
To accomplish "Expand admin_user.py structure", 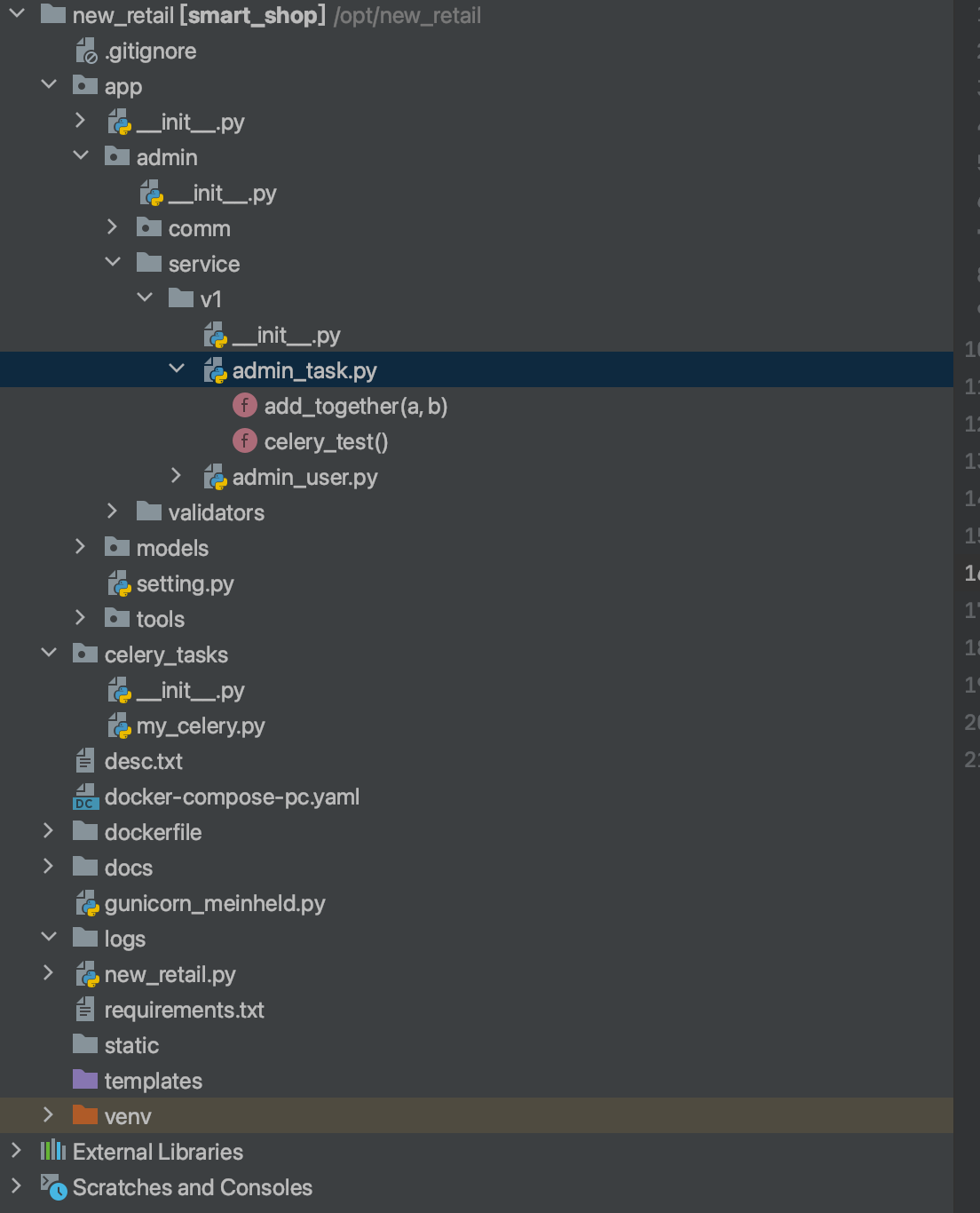I will point(176,475).
